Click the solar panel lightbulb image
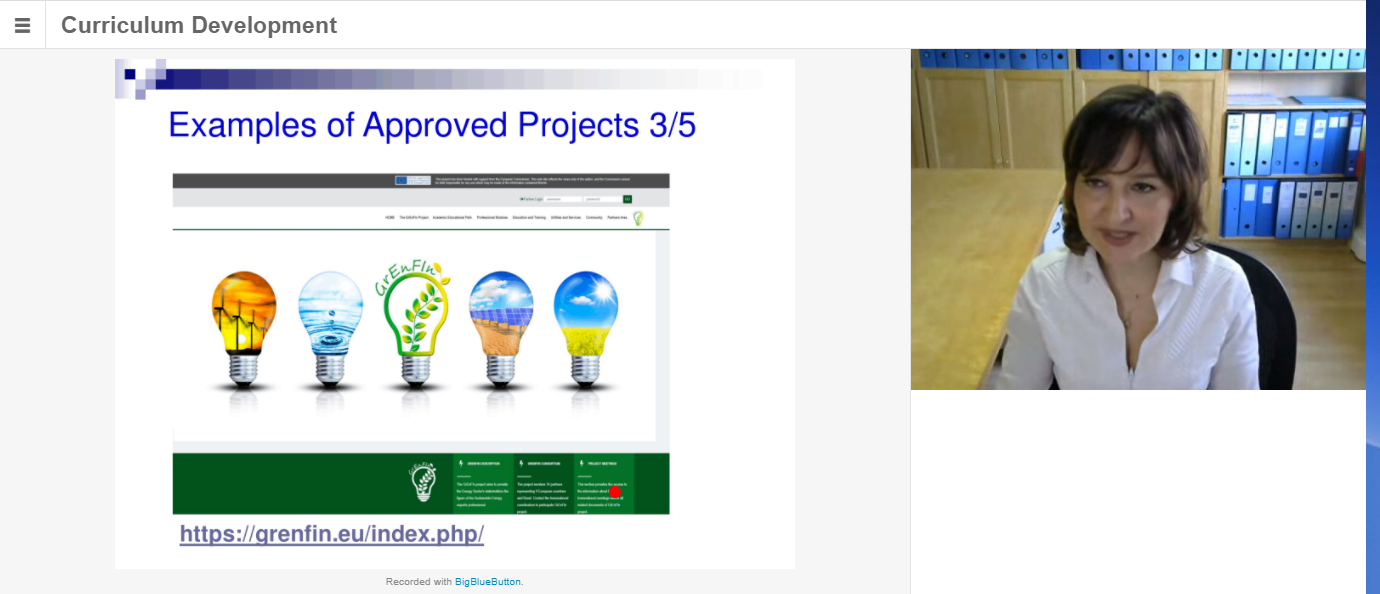 click(x=500, y=327)
